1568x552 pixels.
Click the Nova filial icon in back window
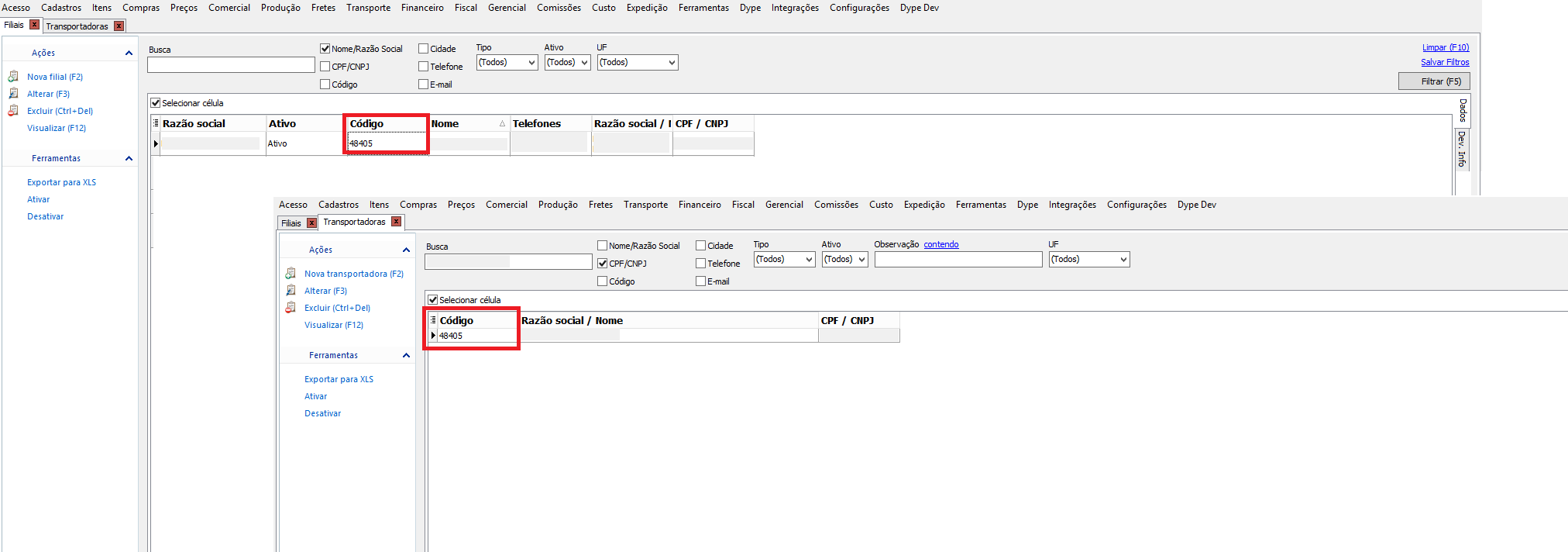[13, 77]
